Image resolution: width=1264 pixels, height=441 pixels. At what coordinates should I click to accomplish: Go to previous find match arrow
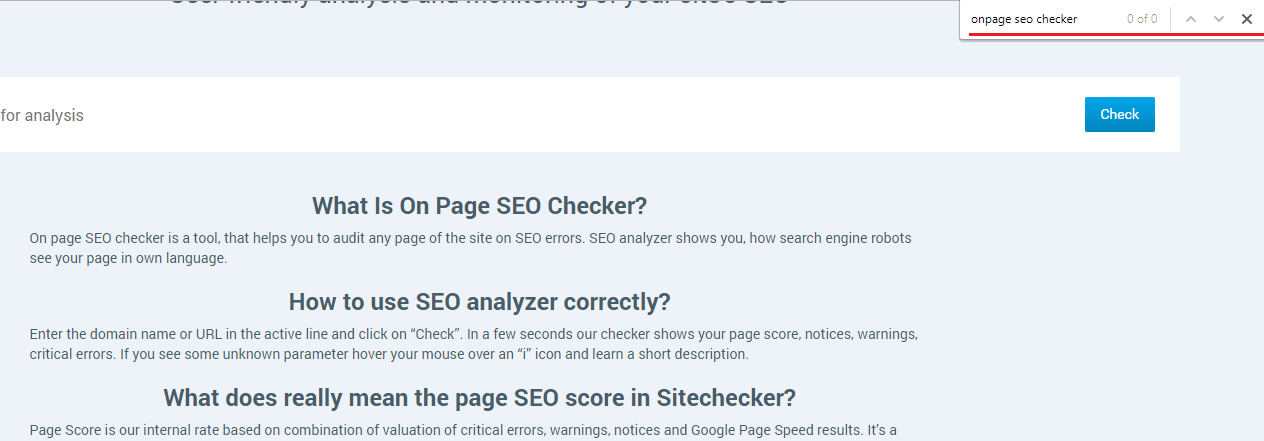click(x=1190, y=19)
